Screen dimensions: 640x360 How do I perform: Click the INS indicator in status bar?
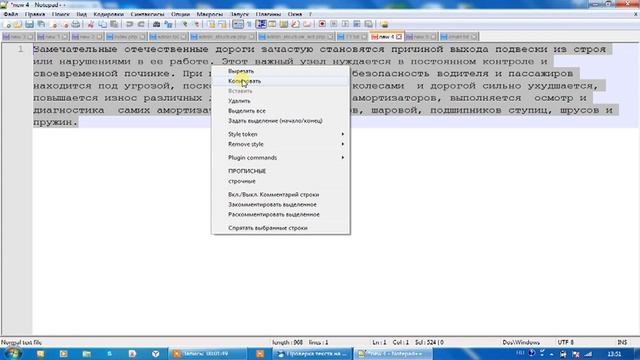[x=622, y=342]
